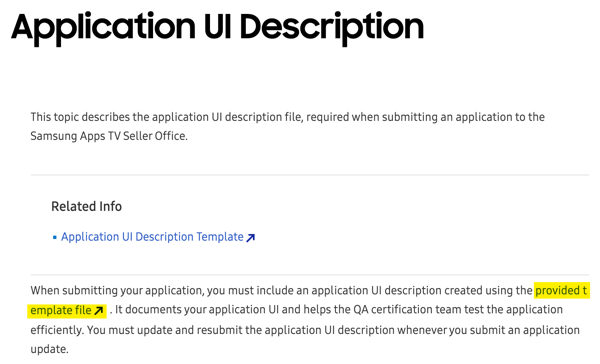
Task: Click the highlighted "provided t" link text
Action: pyautogui.click(x=561, y=291)
